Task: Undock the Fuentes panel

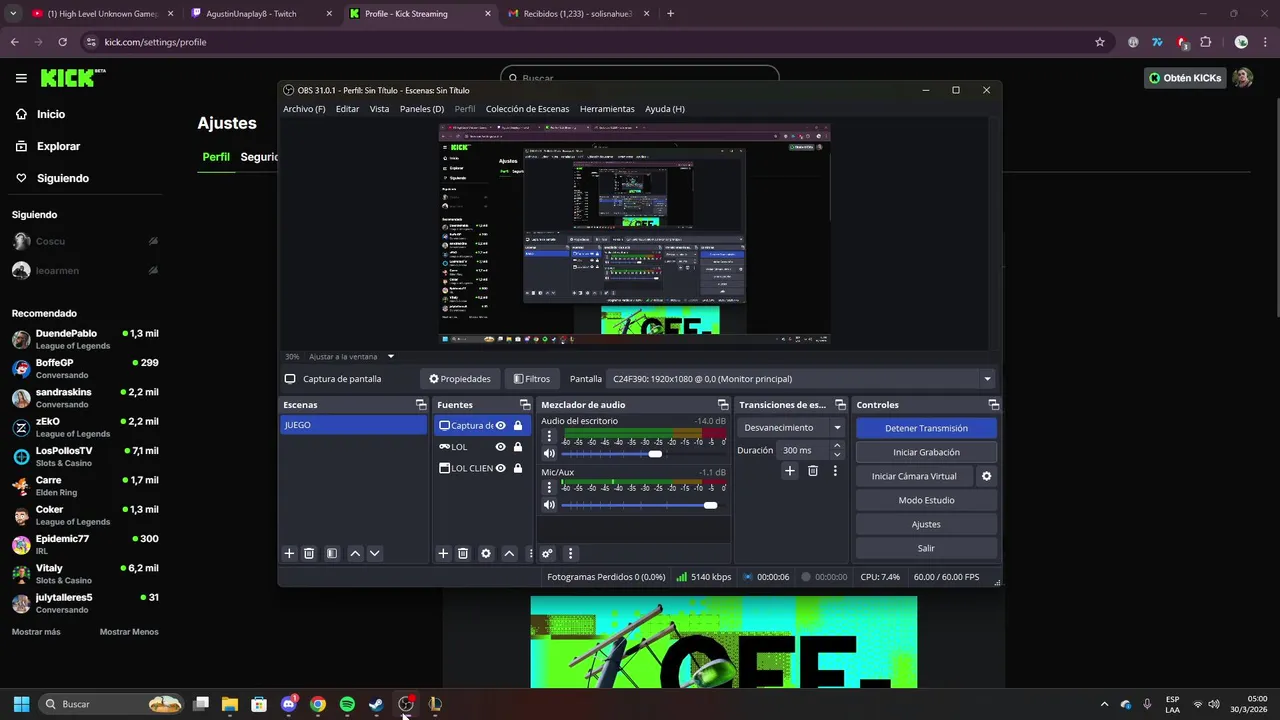Action: 524,405
